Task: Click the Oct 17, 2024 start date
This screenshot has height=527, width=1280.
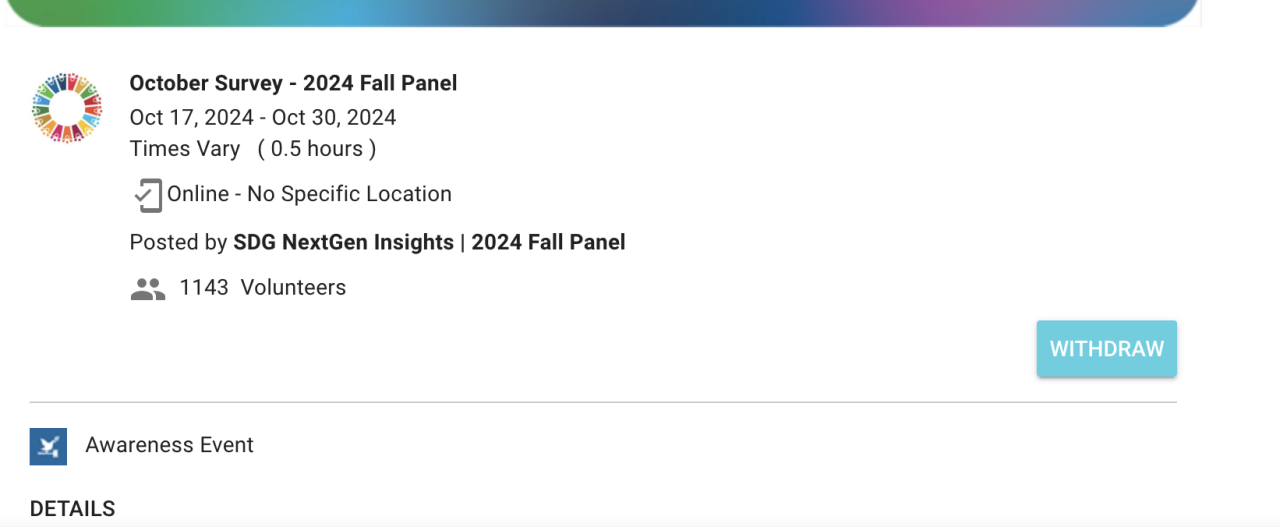Action: tap(192, 118)
